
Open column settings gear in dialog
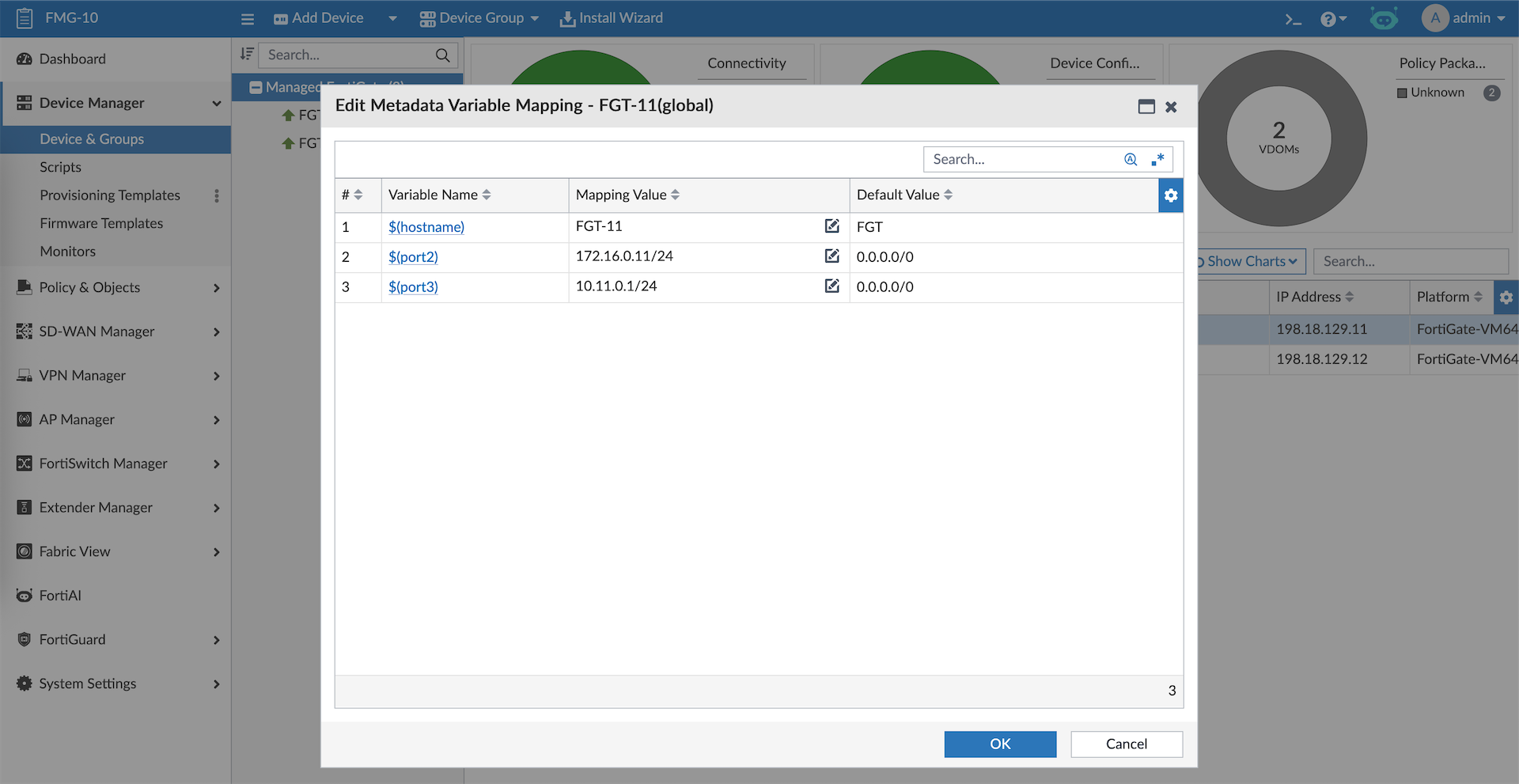pyautogui.click(x=1170, y=195)
